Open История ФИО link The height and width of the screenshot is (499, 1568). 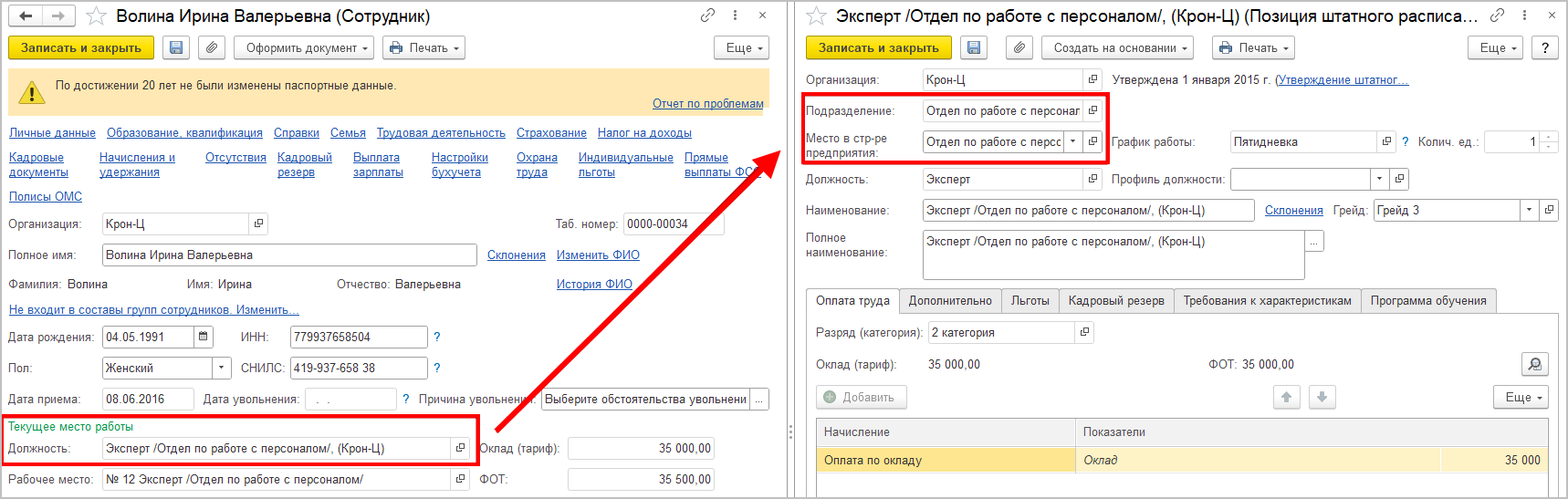pyautogui.click(x=594, y=284)
